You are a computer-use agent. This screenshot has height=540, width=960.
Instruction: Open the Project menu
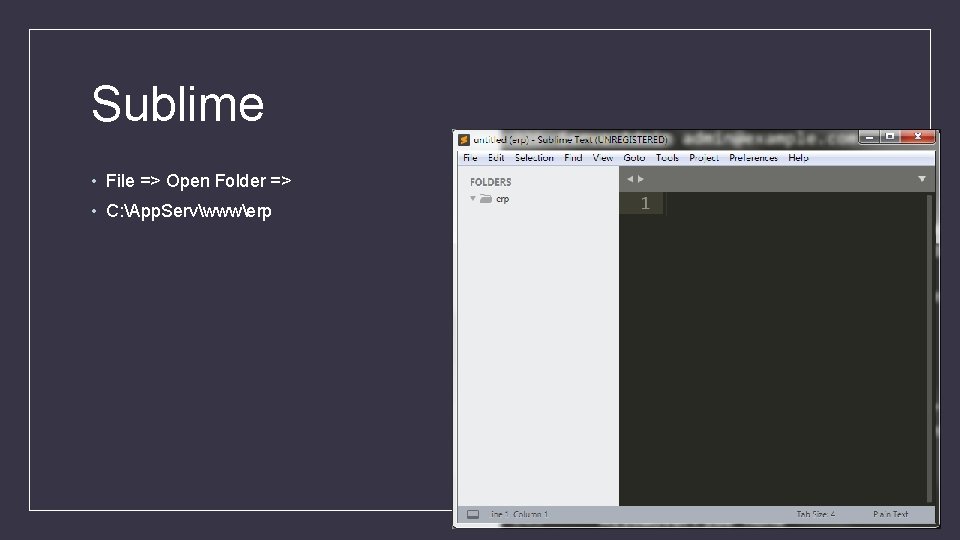click(x=703, y=158)
